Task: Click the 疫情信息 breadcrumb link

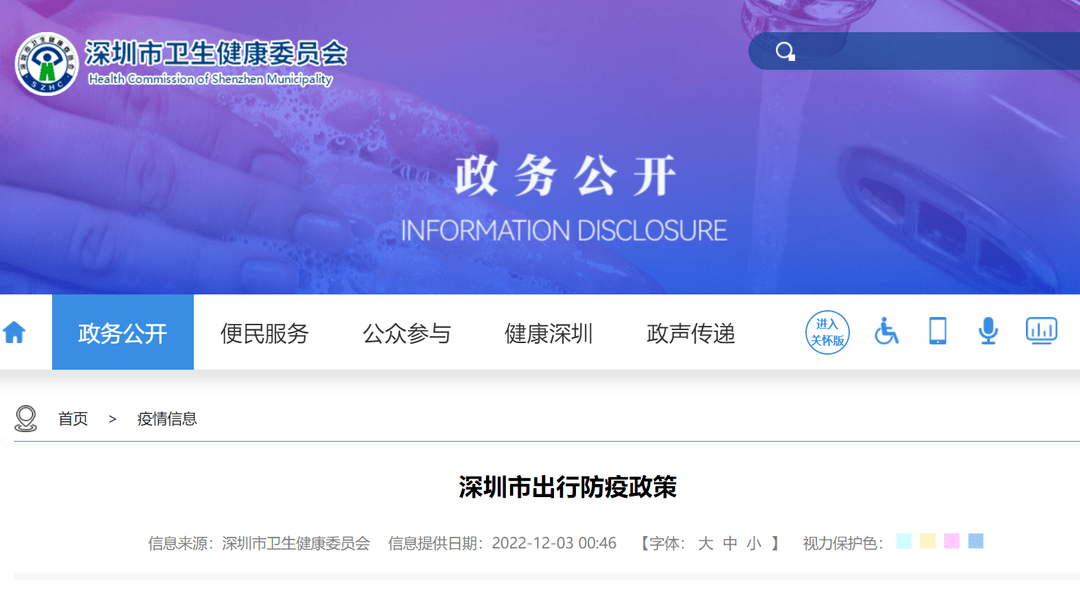Action: pos(167,419)
